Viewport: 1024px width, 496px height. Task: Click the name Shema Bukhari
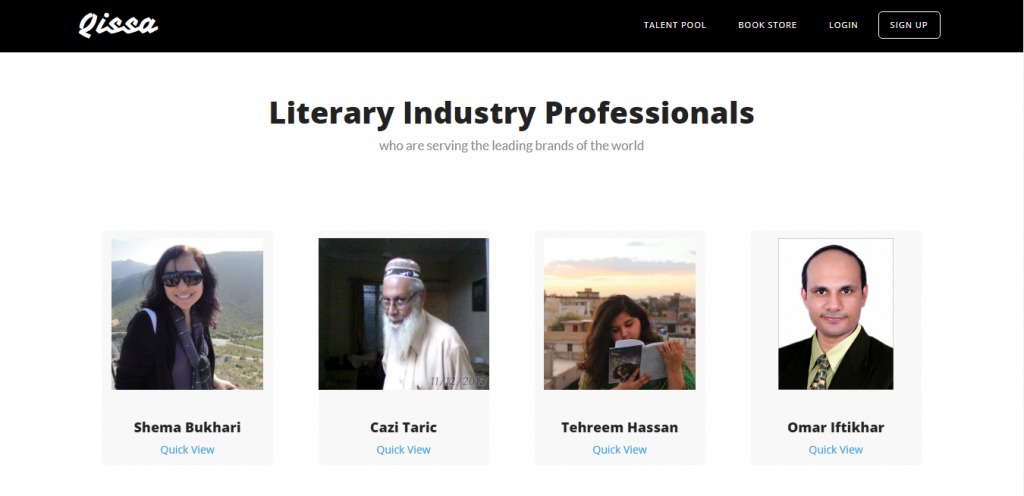click(x=187, y=427)
